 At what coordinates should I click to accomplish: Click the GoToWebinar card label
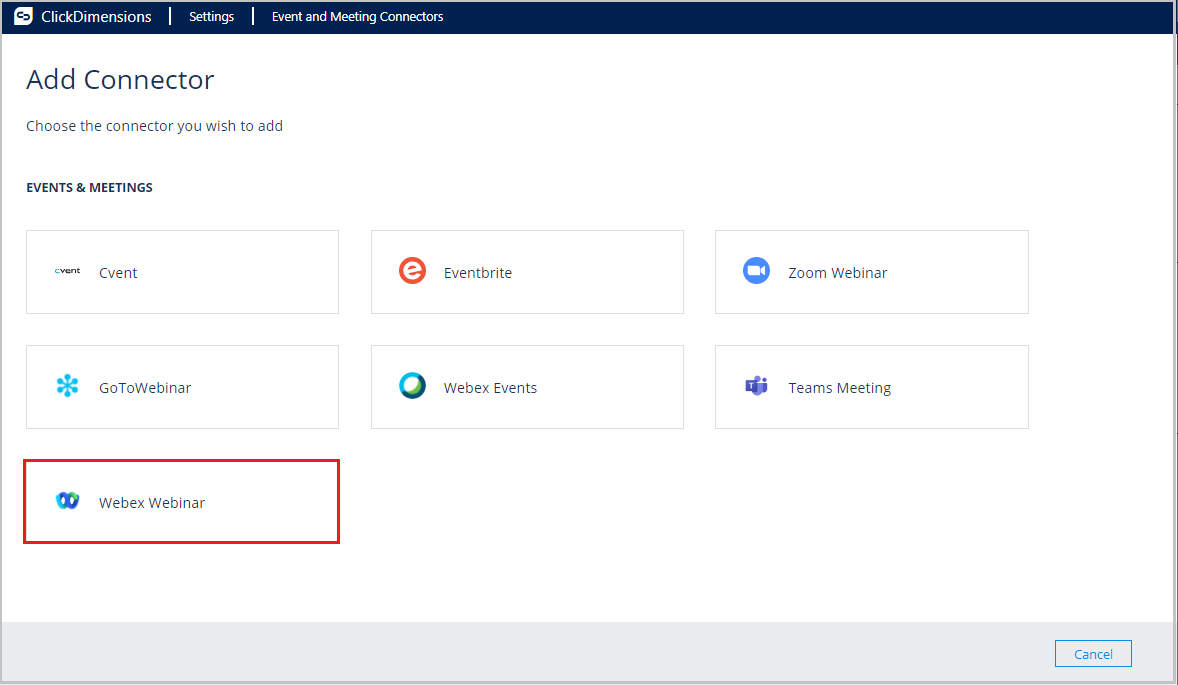pyautogui.click(x=145, y=388)
